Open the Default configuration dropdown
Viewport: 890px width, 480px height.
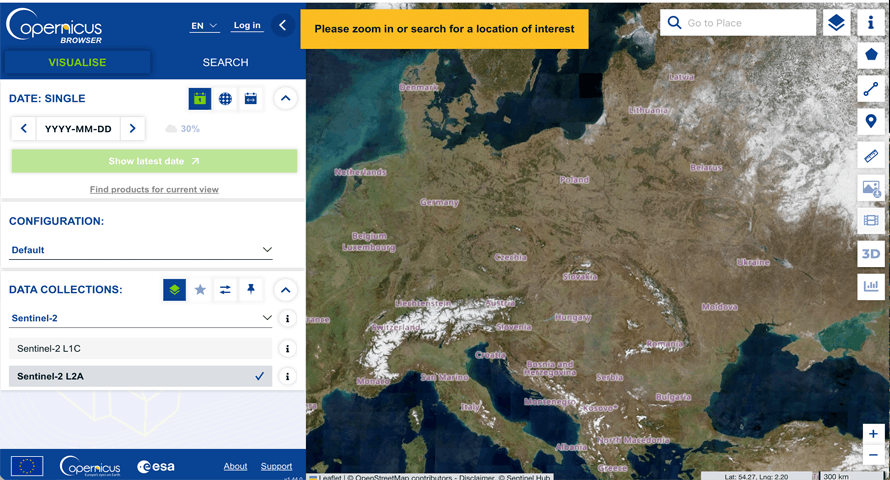pyautogui.click(x=141, y=250)
